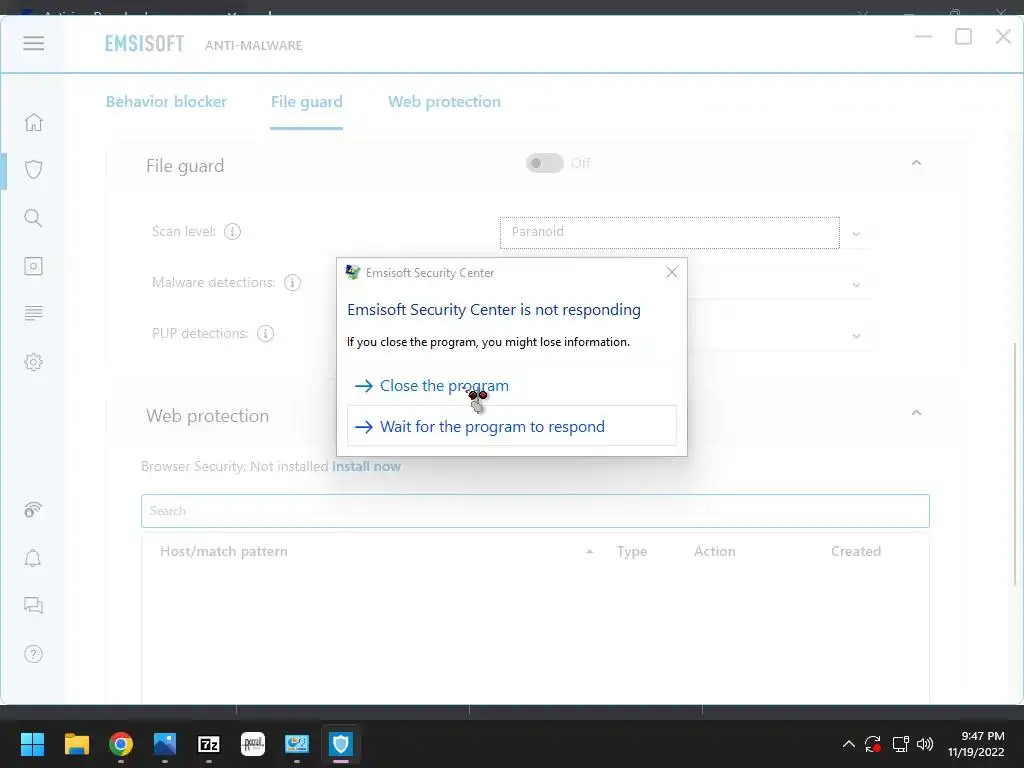
Task: Click the Created column header
Action: (x=856, y=551)
